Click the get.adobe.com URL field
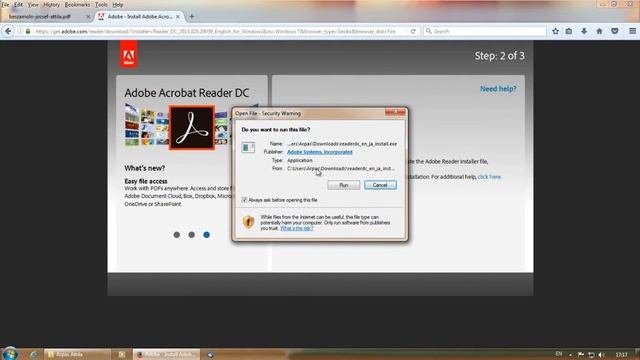Screen dimensions: 640x360 tap(215, 31)
